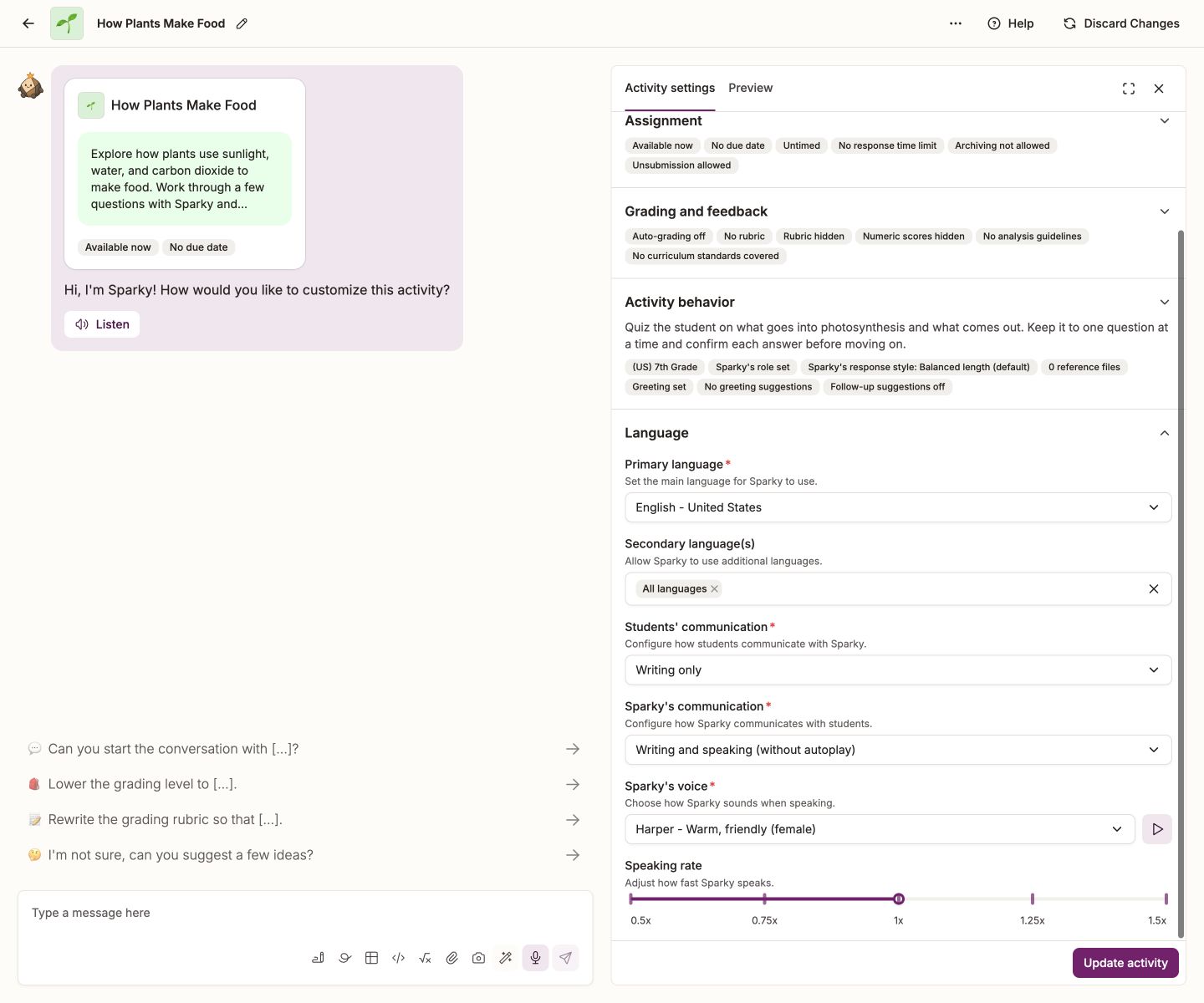This screenshot has height=1003, width=1204.
Task: Open the Sparky's voice dropdown
Action: point(880,829)
